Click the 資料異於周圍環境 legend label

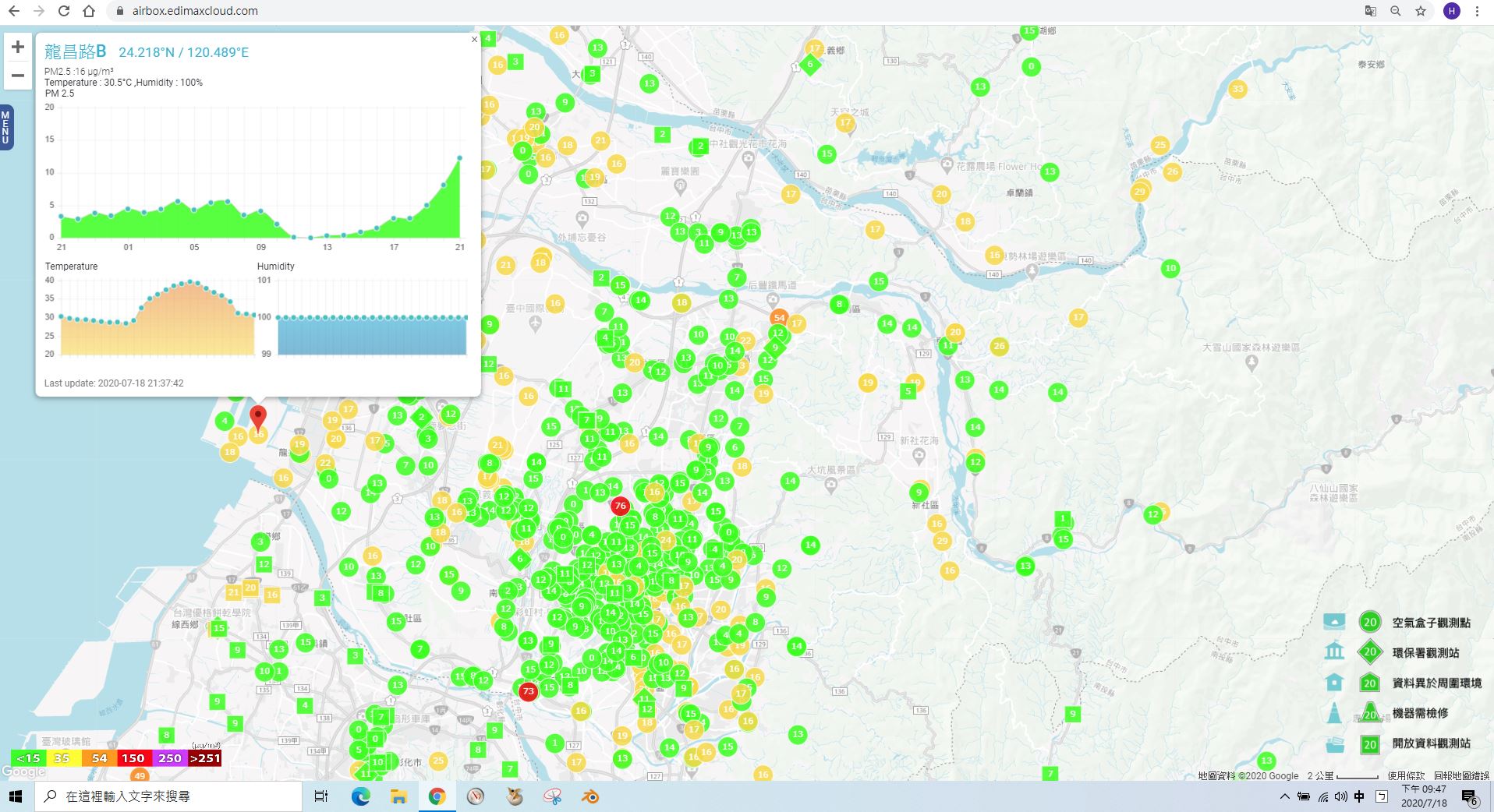[1437, 683]
